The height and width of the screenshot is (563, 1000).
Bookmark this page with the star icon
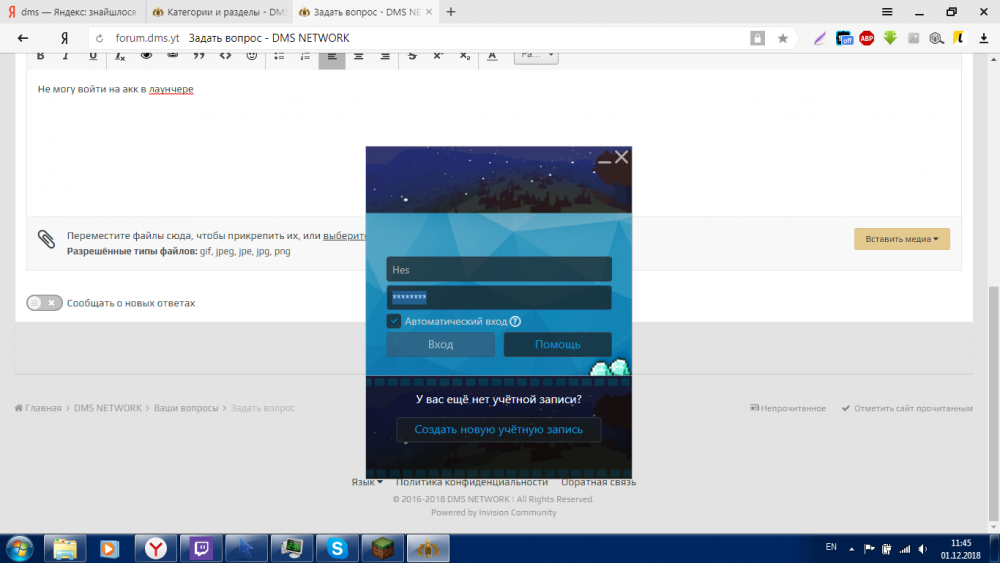[783, 38]
